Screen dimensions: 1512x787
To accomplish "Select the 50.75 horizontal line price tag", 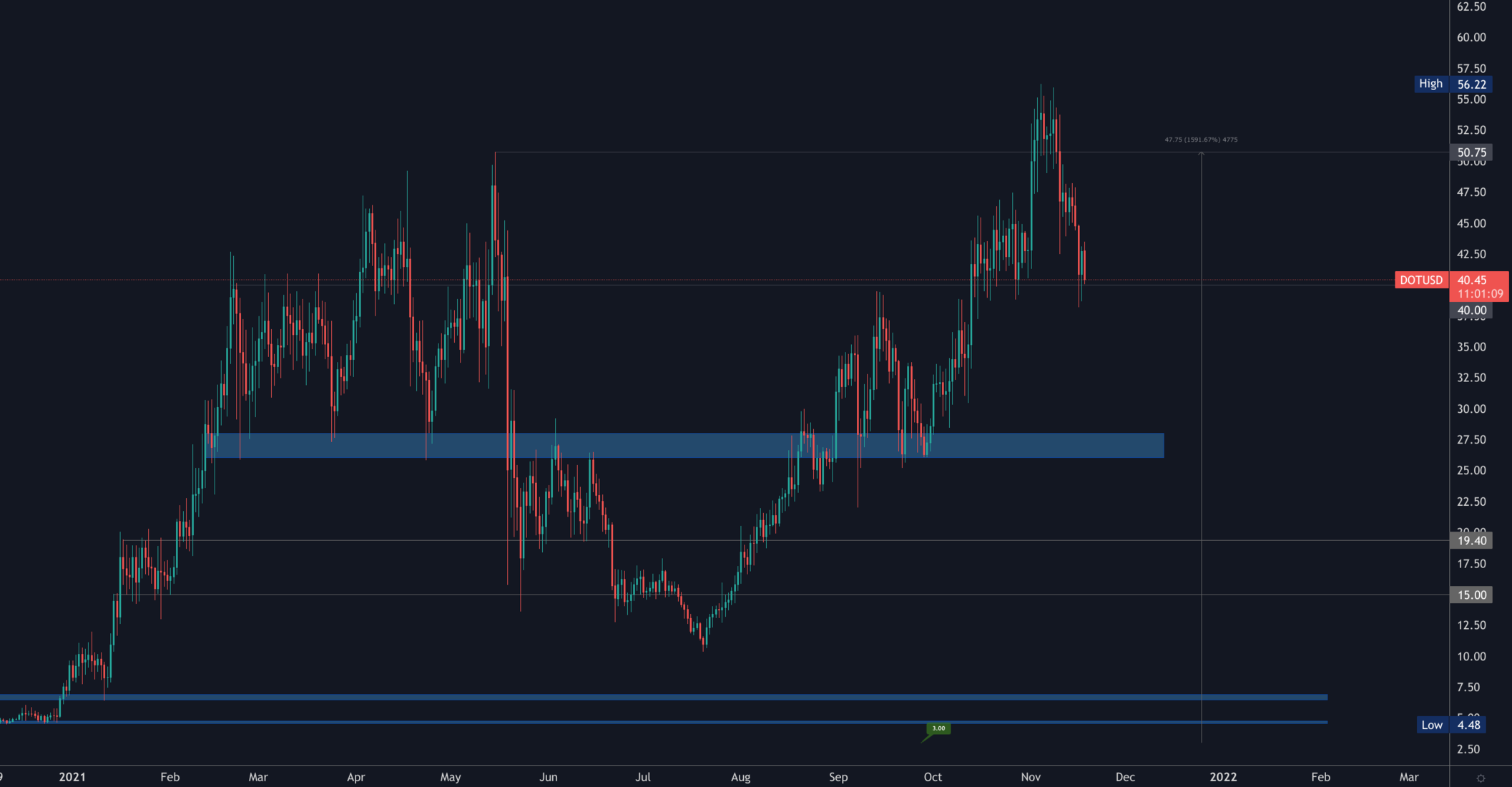I will (x=1471, y=152).
